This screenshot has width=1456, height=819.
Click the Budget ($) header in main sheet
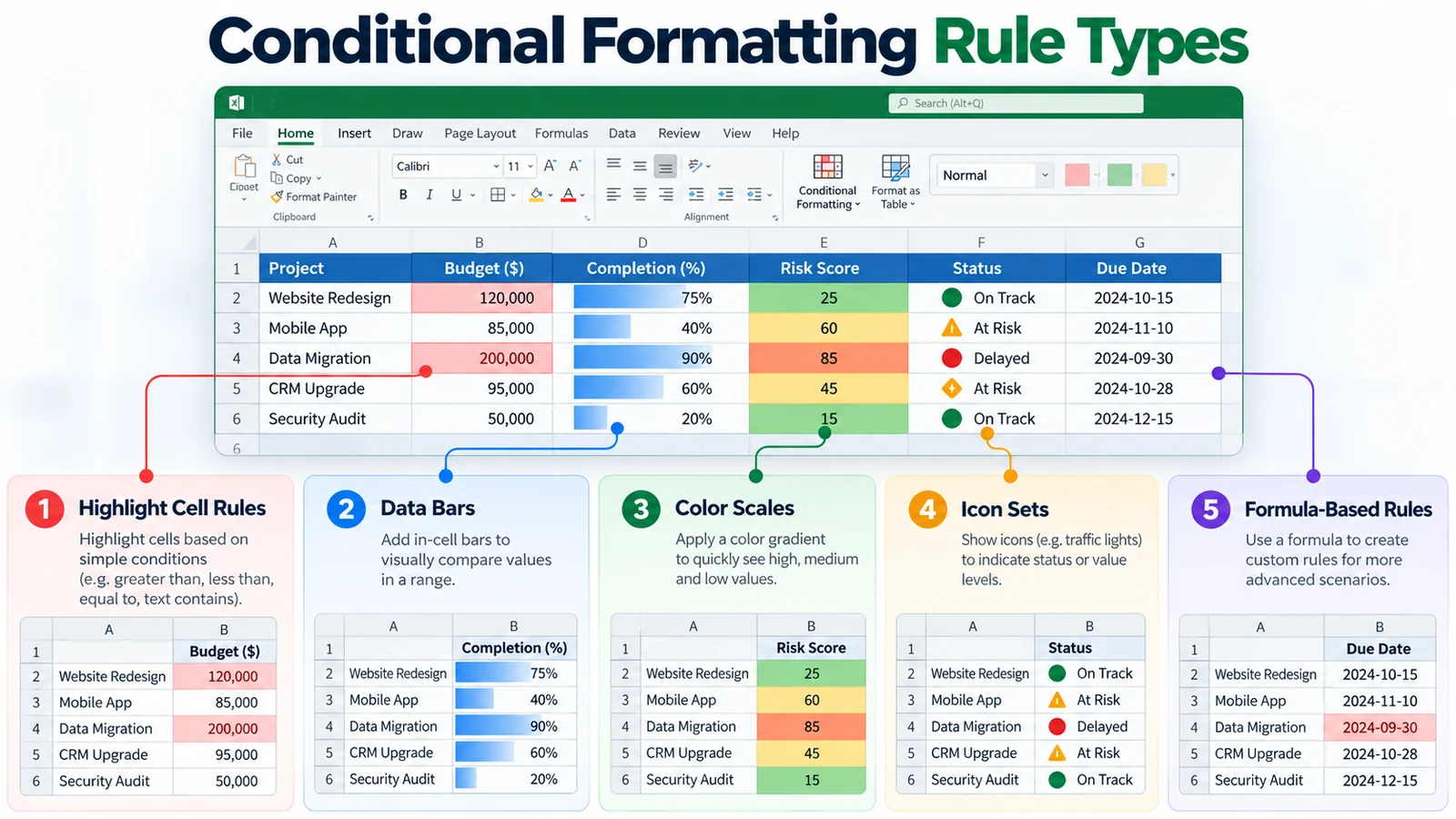point(482,268)
